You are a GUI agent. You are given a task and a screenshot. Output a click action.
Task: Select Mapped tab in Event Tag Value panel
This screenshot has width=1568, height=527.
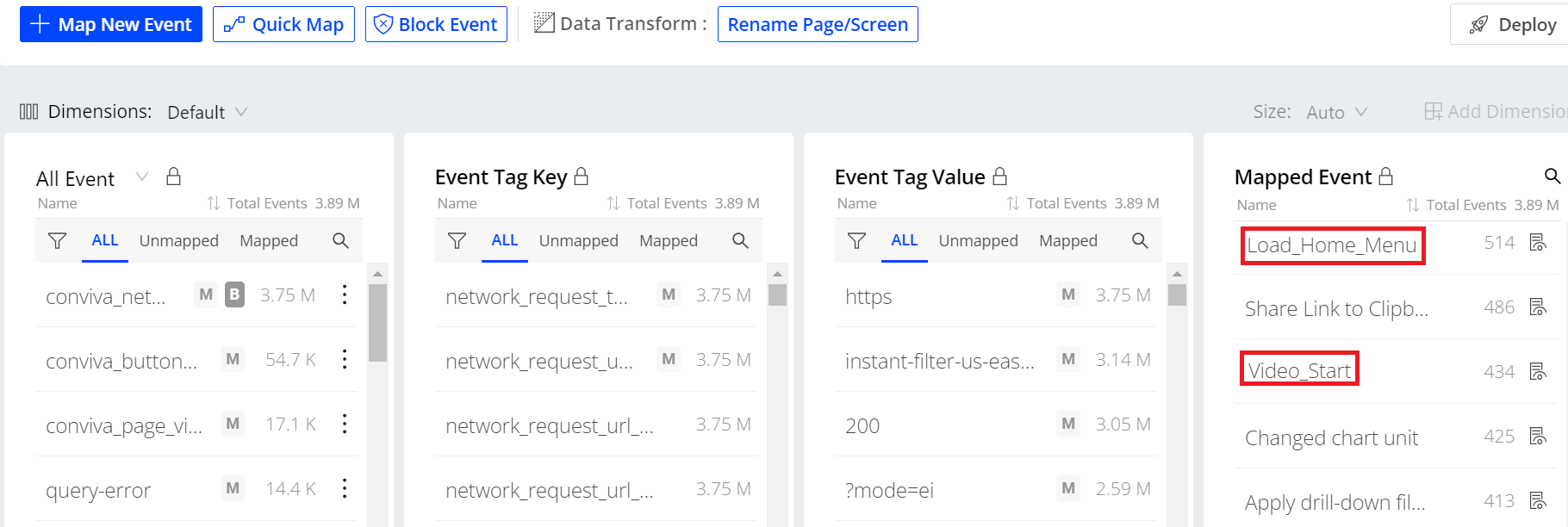click(1067, 241)
